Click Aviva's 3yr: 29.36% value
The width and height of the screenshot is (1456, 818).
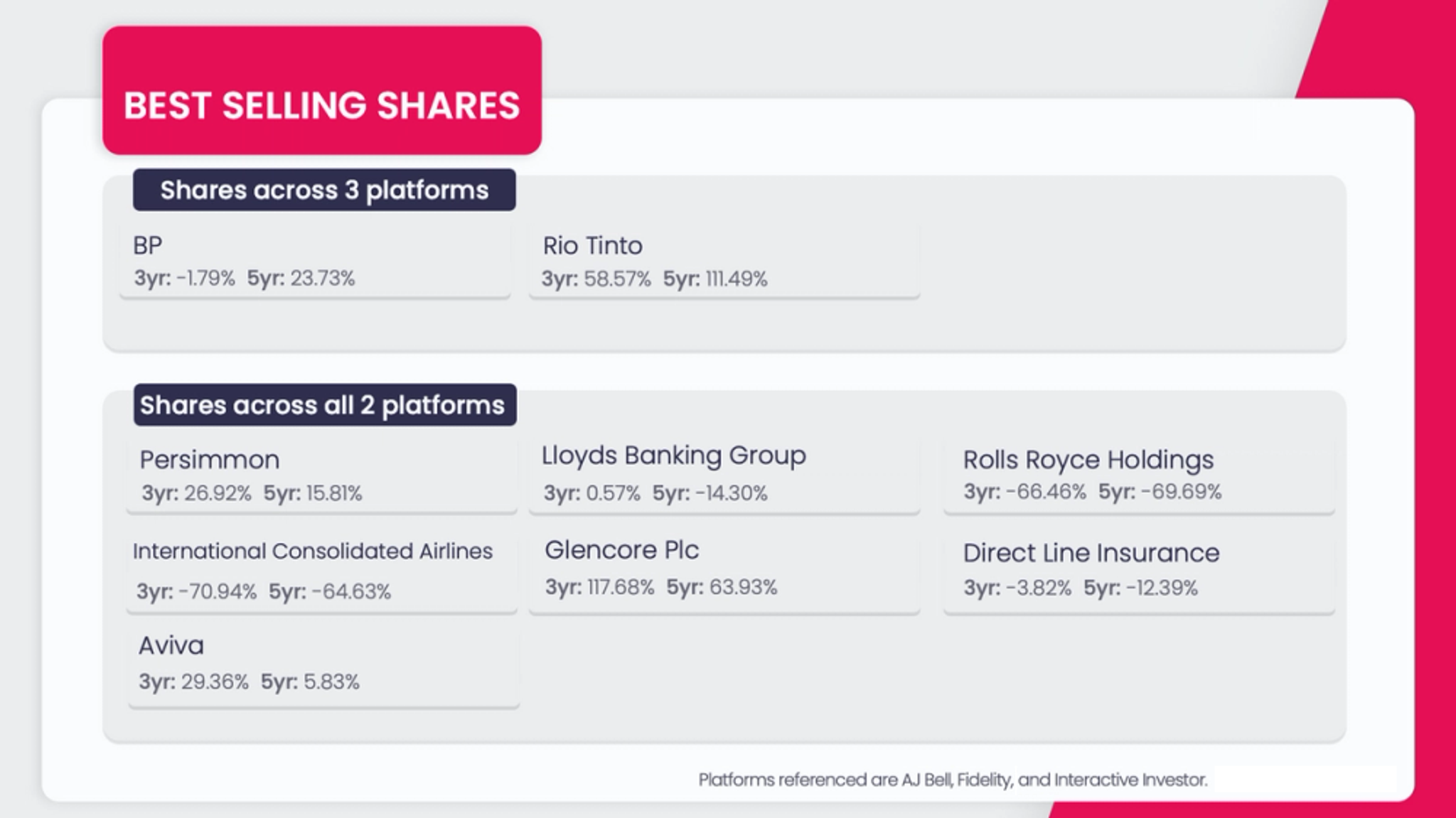[x=193, y=682]
